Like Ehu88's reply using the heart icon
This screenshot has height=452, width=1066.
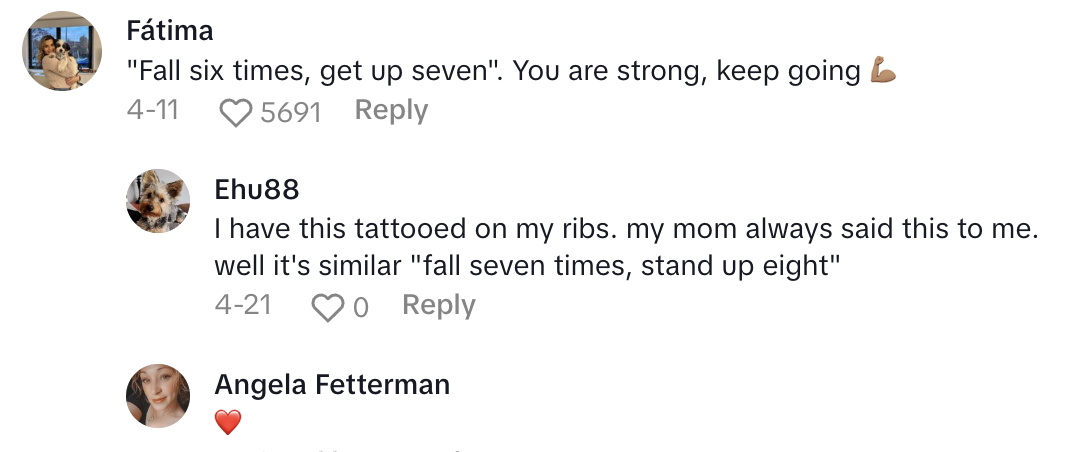(x=326, y=308)
